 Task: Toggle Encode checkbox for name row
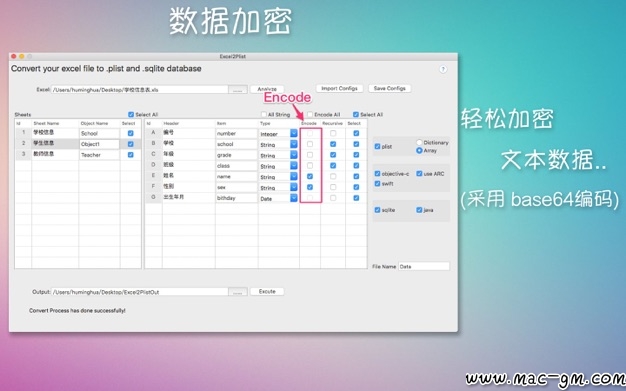tap(310, 176)
